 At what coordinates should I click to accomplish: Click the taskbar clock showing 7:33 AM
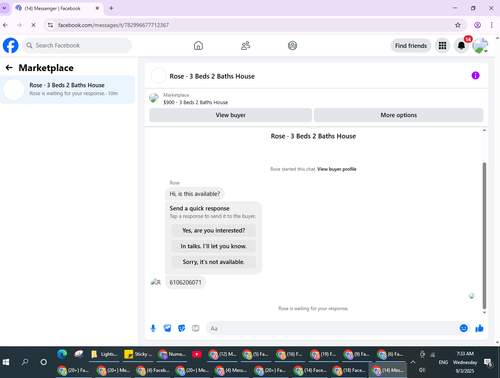point(465,354)
